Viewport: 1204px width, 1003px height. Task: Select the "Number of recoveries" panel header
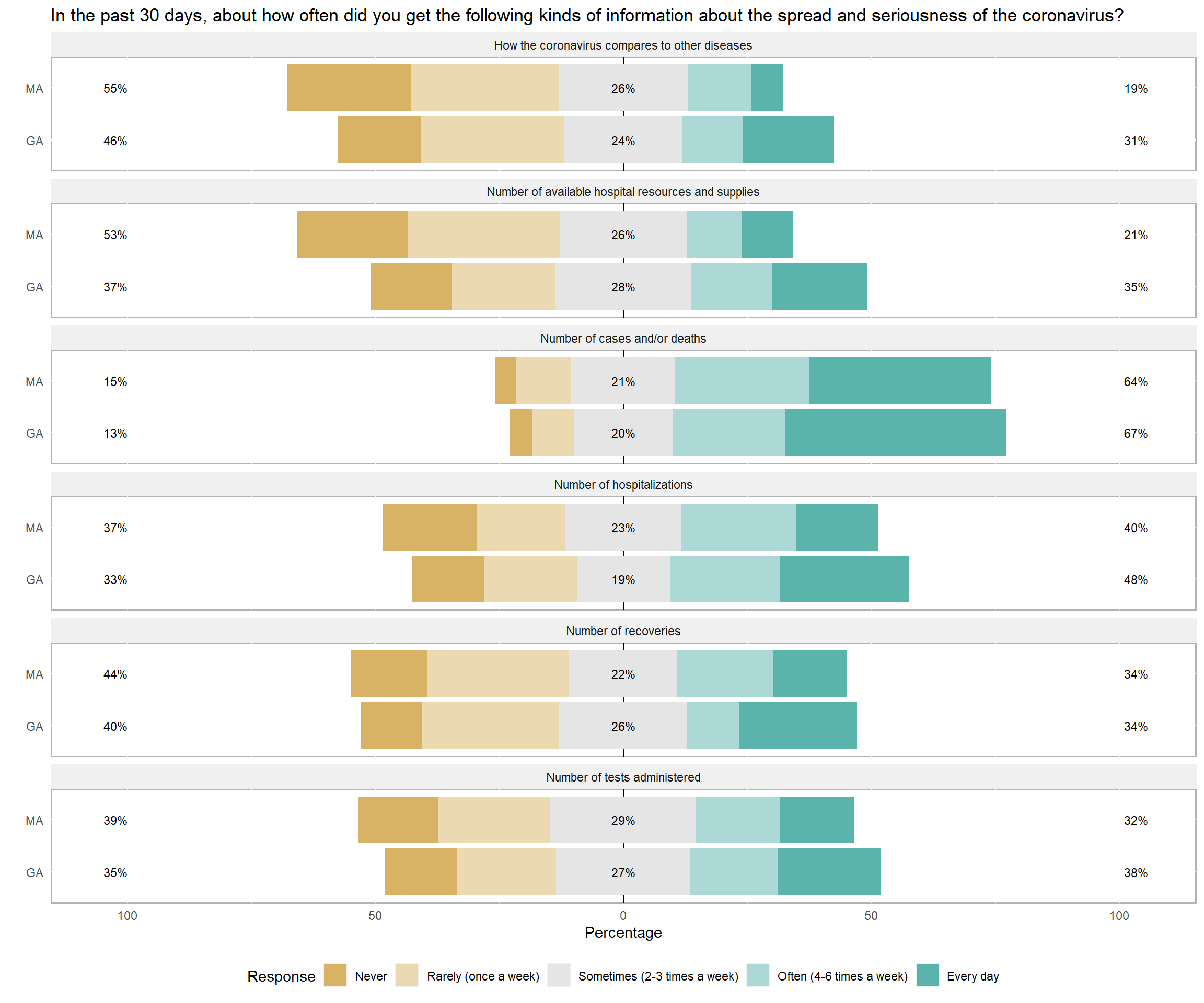click(622, 631)
